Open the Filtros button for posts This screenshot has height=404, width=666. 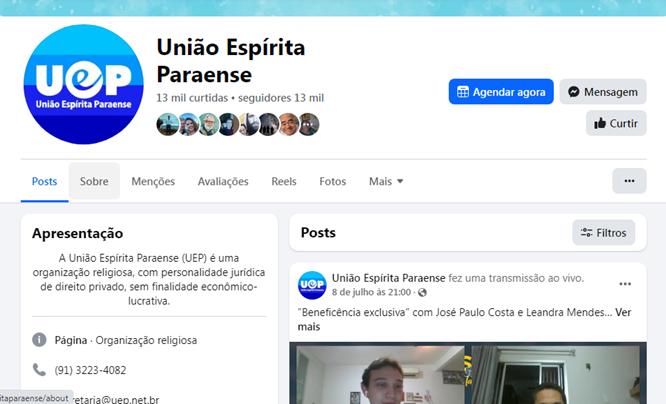(x=604, y=233)
